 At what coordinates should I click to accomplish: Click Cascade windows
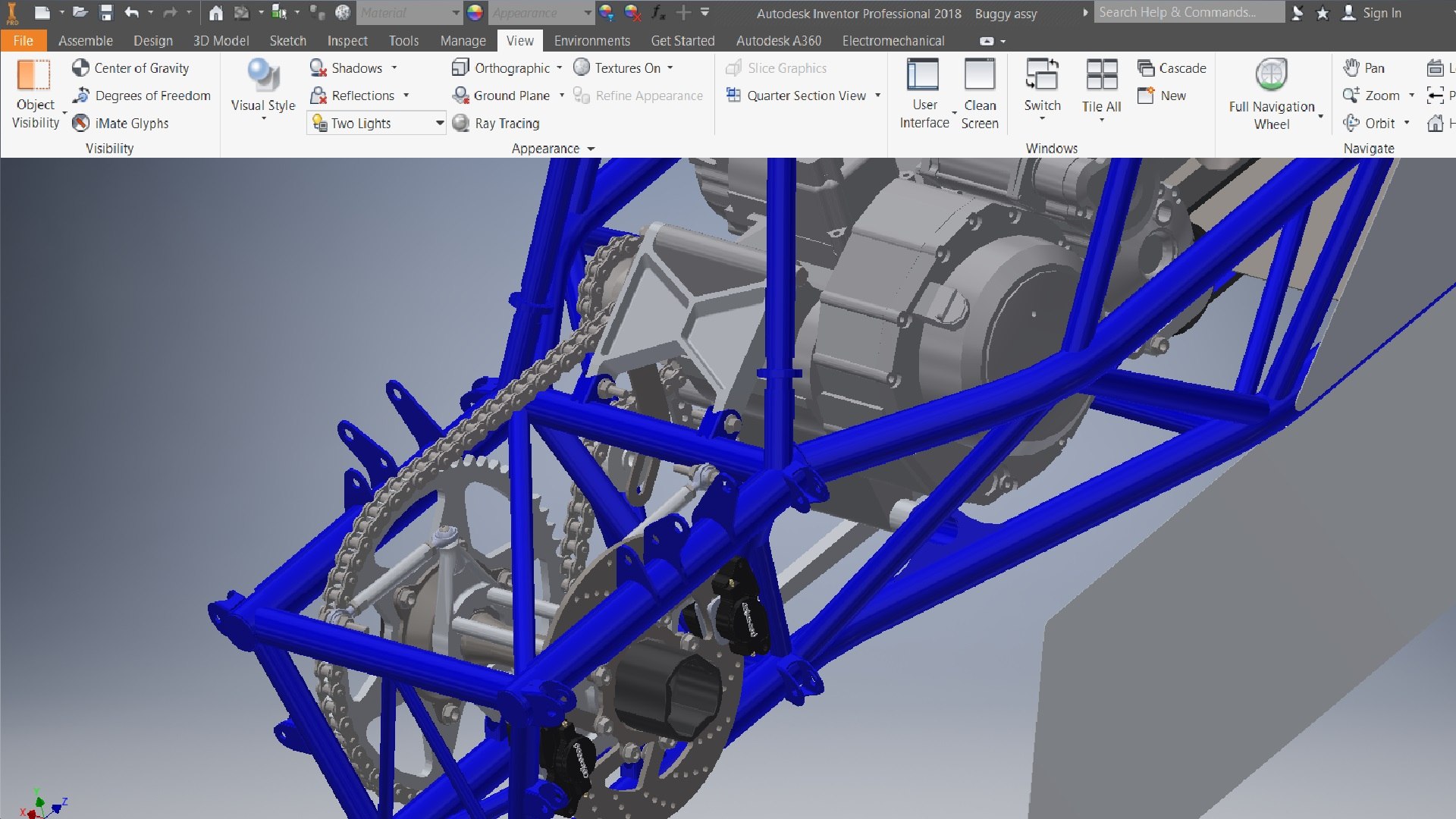pyautogui.click(x=1172, y=68)
